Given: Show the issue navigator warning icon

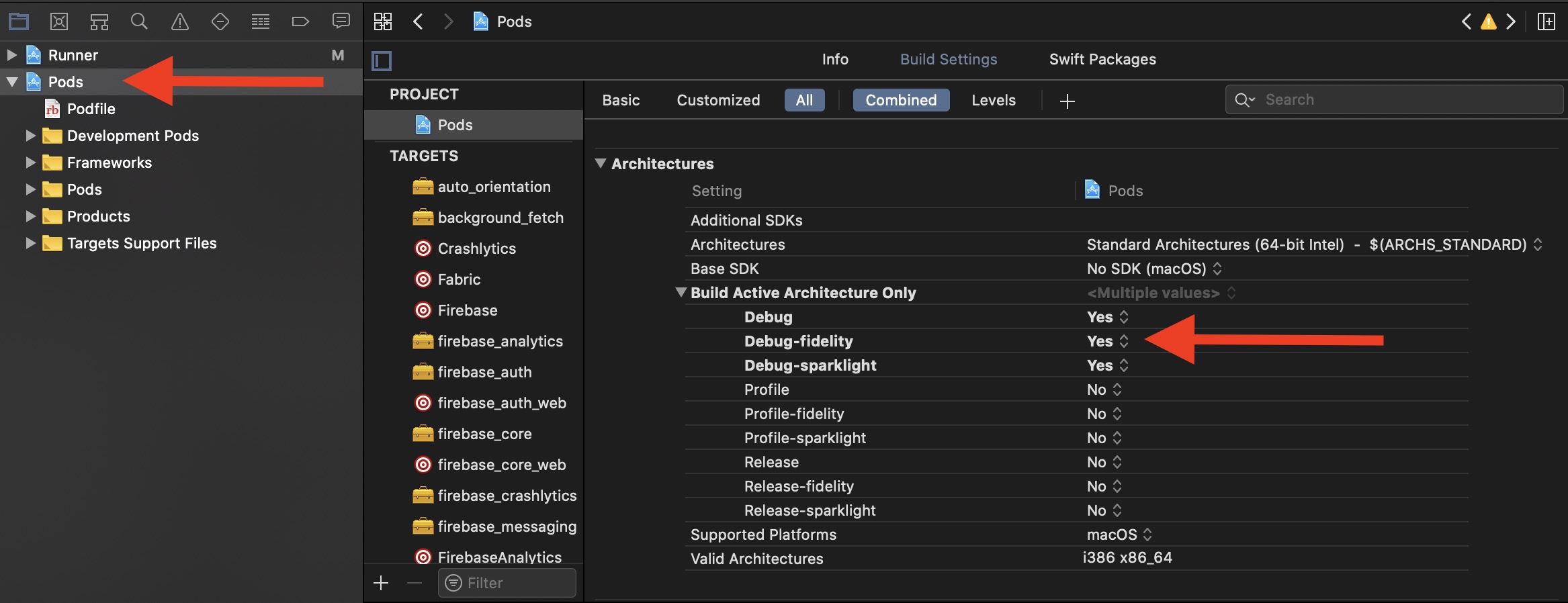Looking at the screenshot, I should point(179,21).
